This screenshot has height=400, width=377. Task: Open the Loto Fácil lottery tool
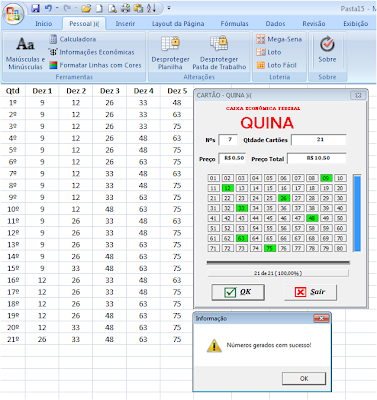click(276, 65)
